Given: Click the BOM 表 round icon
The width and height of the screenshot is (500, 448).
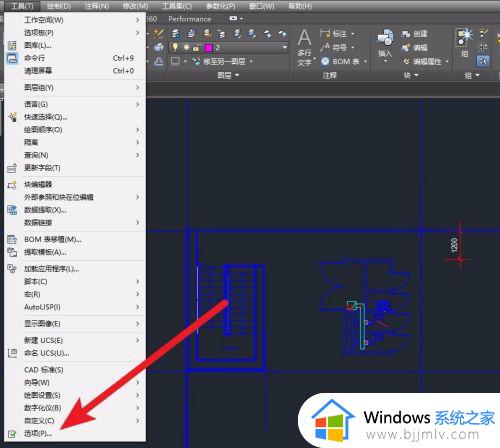Looking at the screenshot, I should pyautogui.click(x=325, y=62).
